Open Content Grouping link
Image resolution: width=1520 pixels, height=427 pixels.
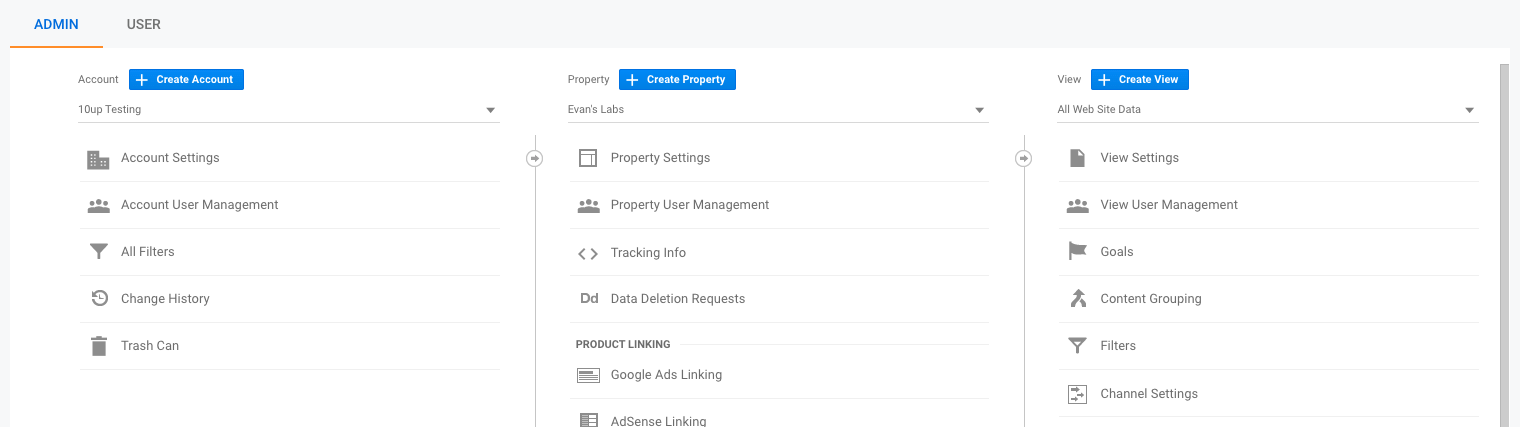pyautogui.click(x=1151, y=299)
